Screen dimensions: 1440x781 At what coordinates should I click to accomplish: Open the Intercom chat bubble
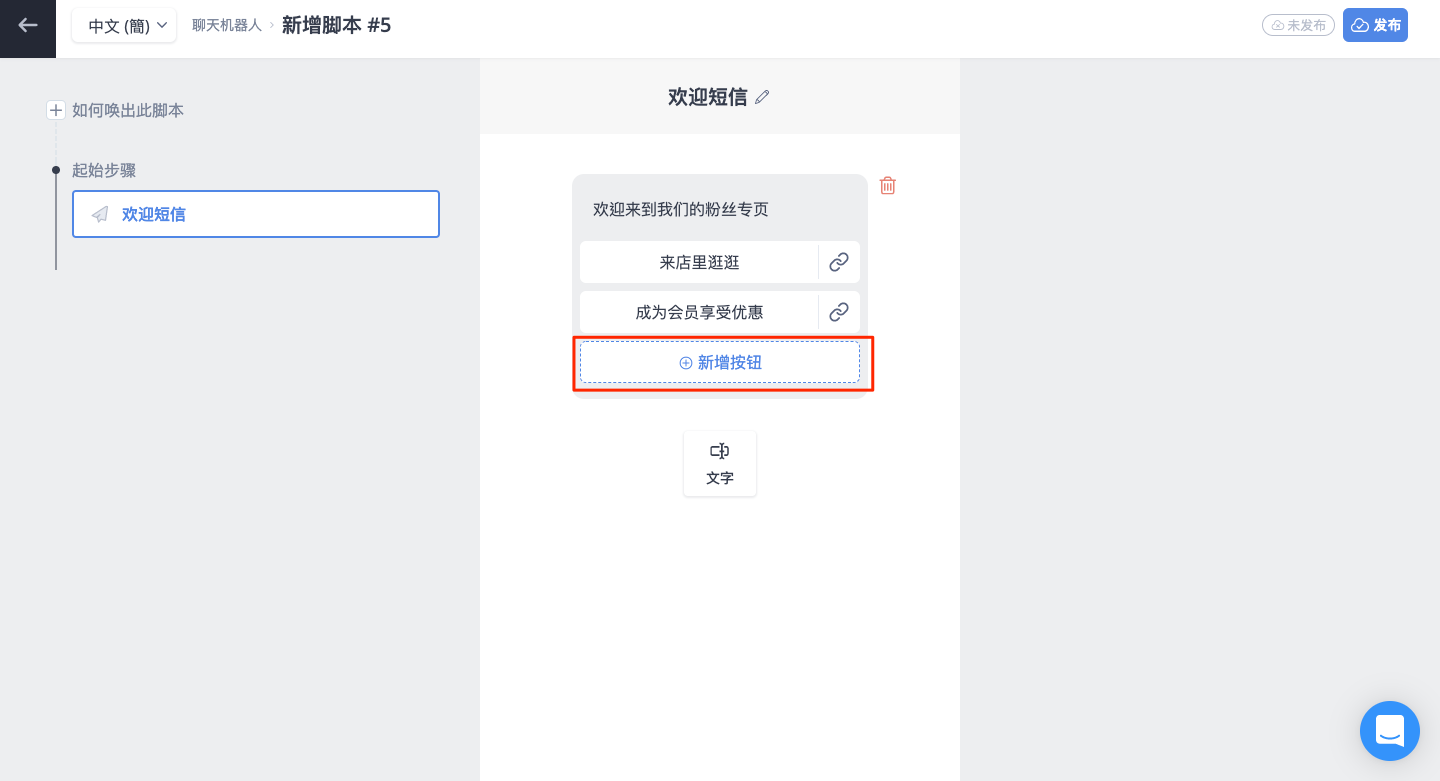pyautogui.click(x=1390, y=731)
